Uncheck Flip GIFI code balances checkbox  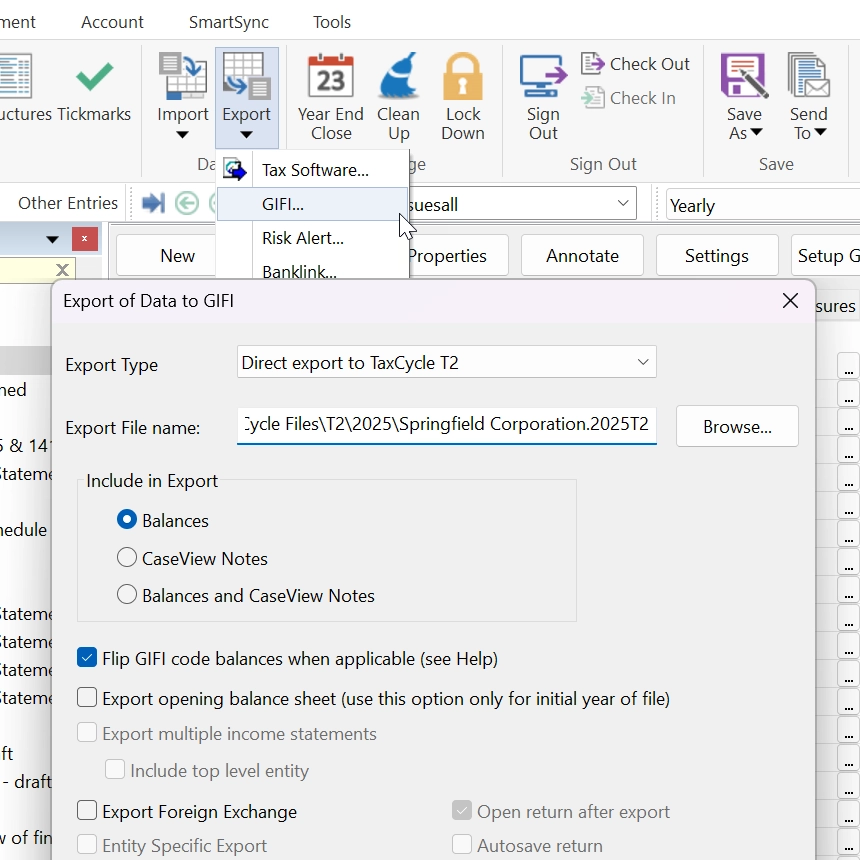coord(87,658)
